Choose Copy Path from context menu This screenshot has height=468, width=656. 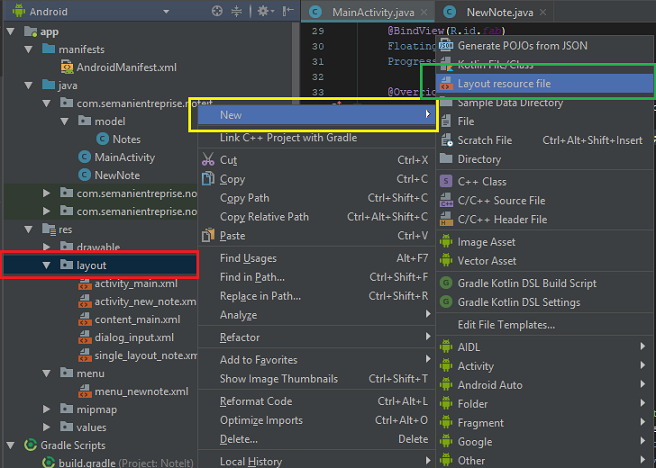coord(316,198)
